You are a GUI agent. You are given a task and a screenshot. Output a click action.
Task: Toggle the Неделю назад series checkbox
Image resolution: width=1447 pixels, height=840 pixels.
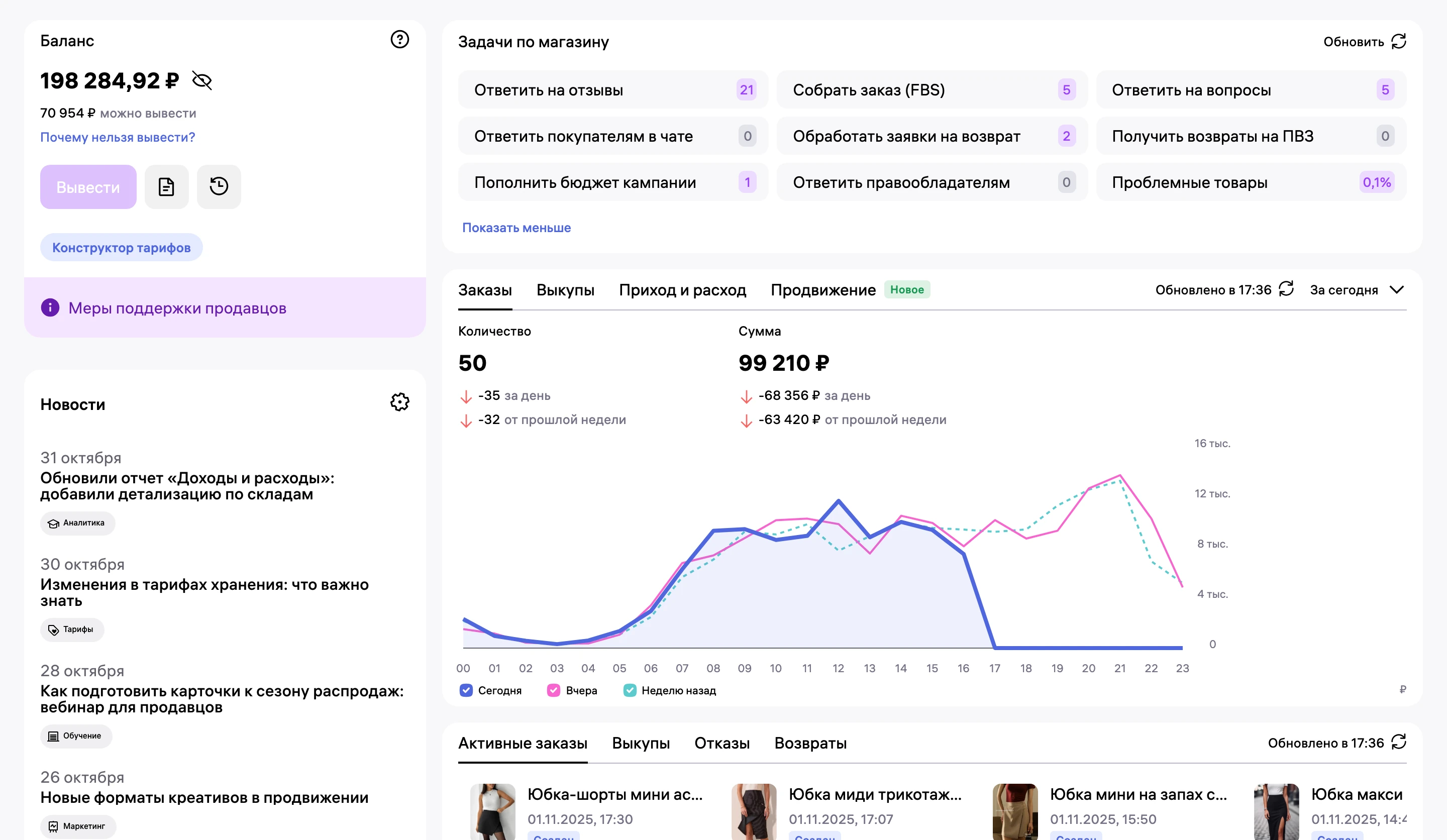[x=630, y=690]
